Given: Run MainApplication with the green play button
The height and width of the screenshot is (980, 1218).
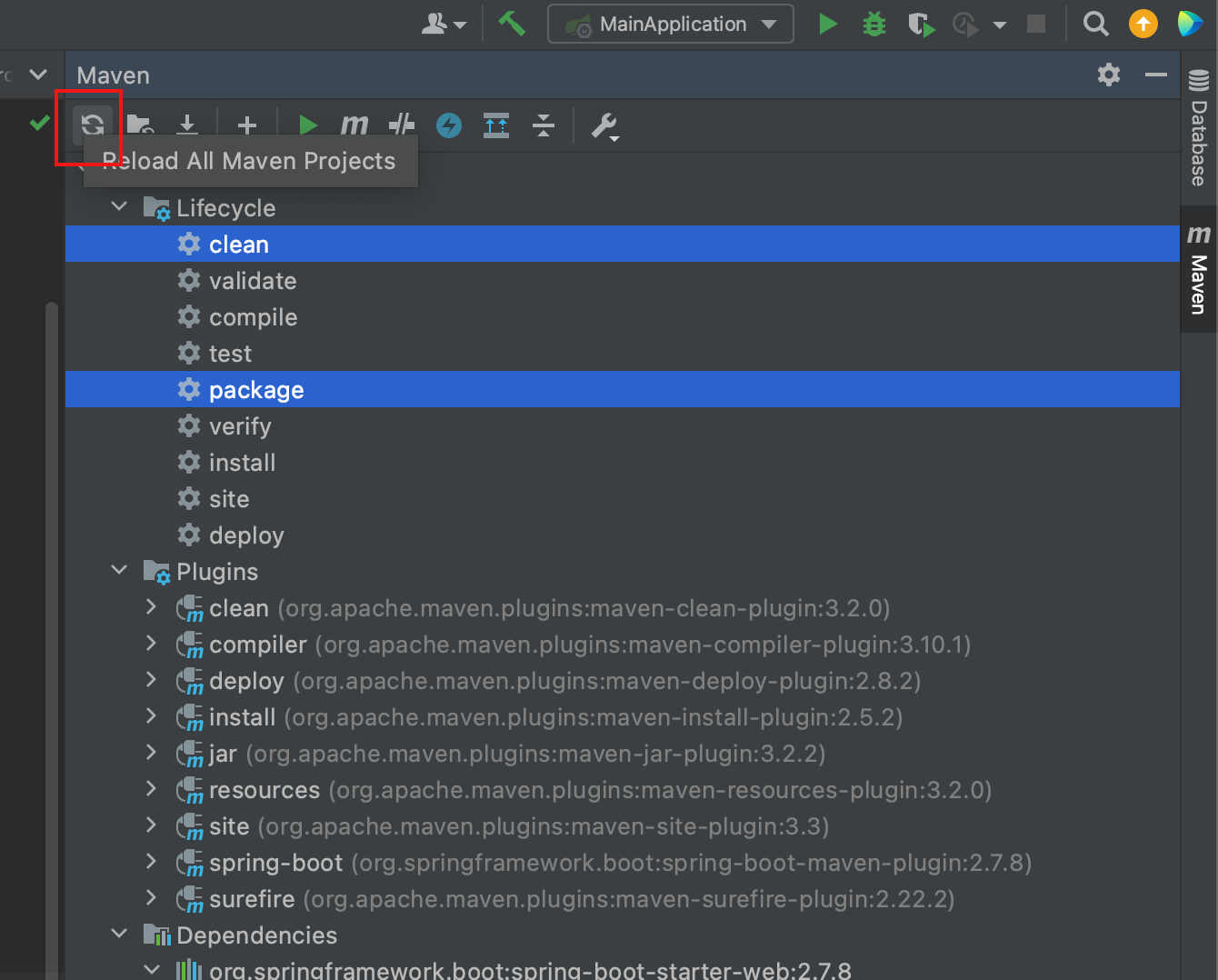Looking at the screenshot, I should (827, 24).
